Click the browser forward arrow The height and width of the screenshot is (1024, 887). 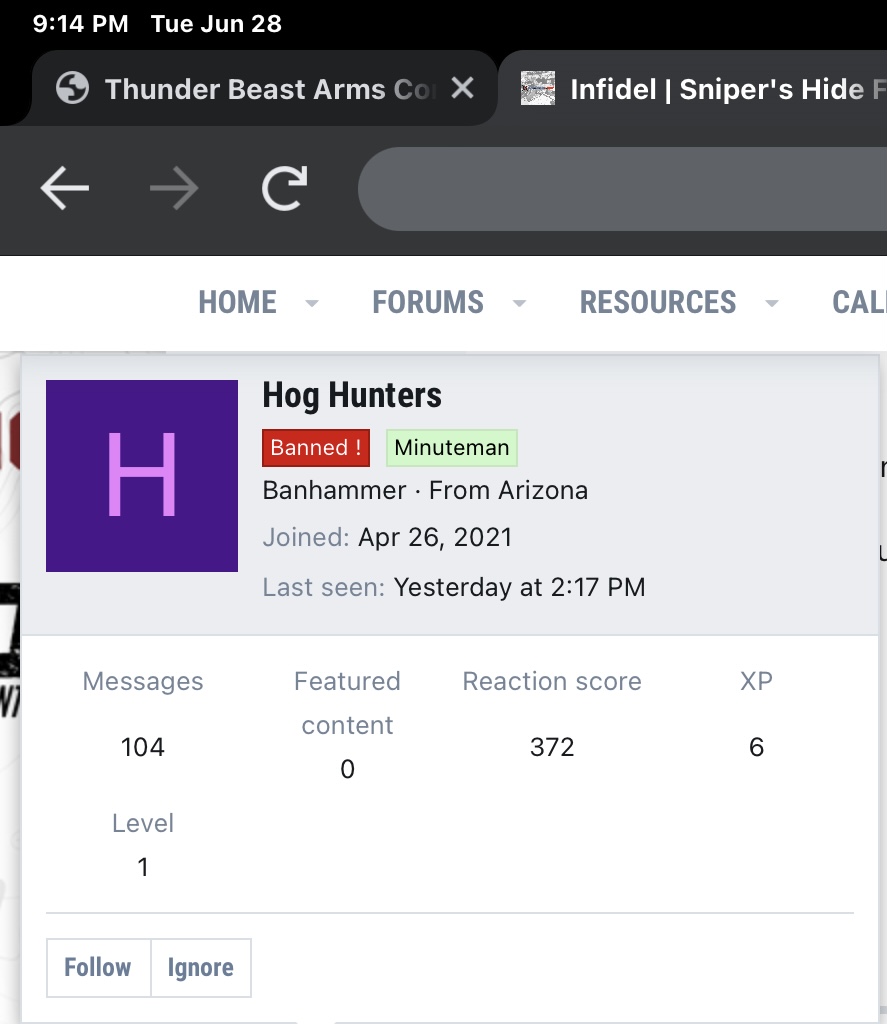pyautogui.click(x=174, y=188)
